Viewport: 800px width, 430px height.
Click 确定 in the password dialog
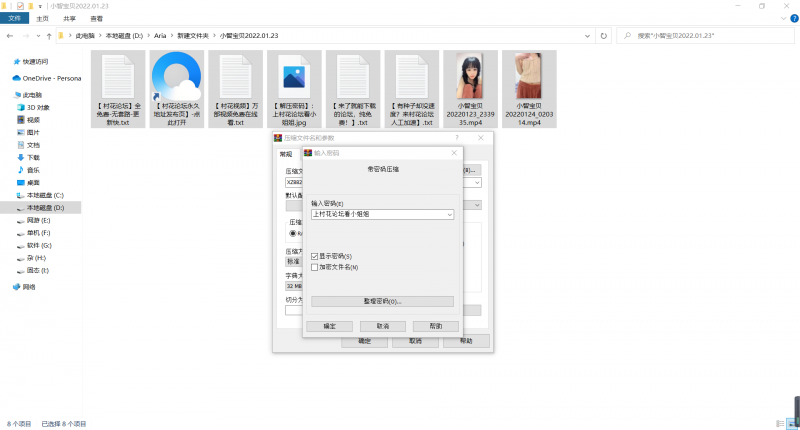point(328,326)
